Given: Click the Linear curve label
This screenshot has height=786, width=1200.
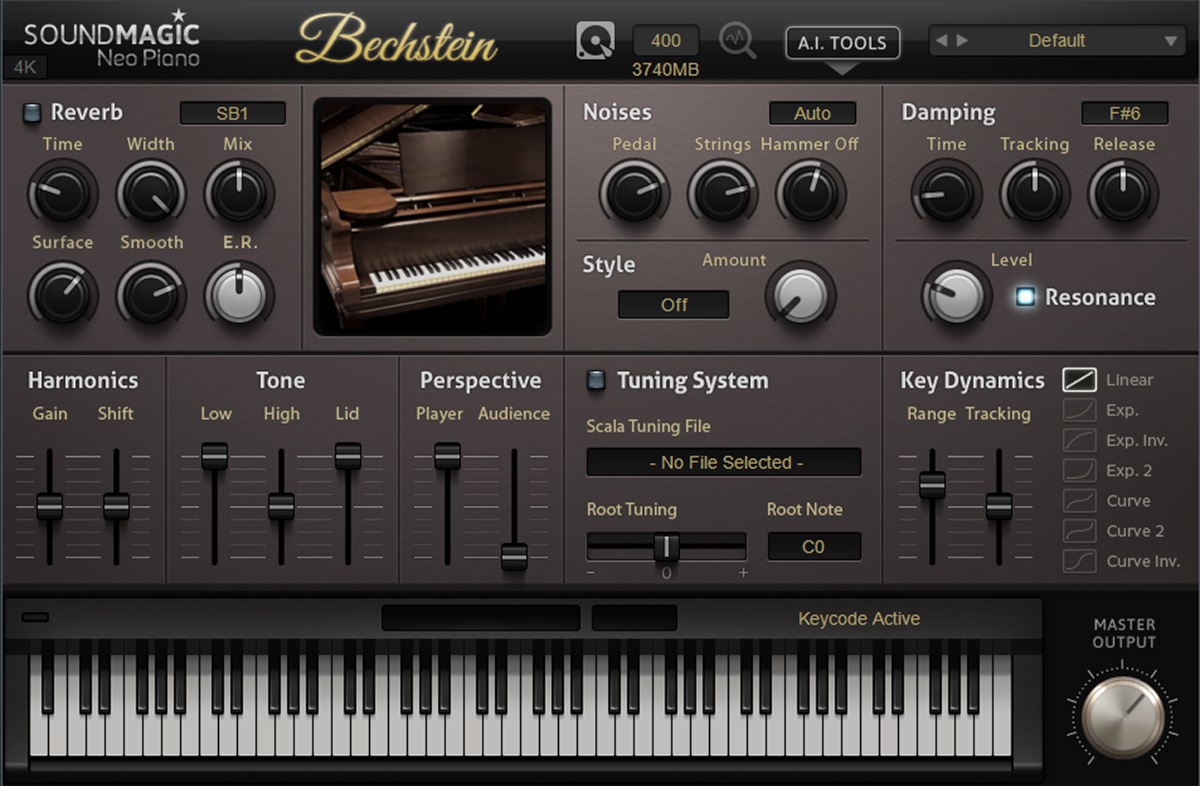Looking at the screenshot, I should tap(1130, 380).
